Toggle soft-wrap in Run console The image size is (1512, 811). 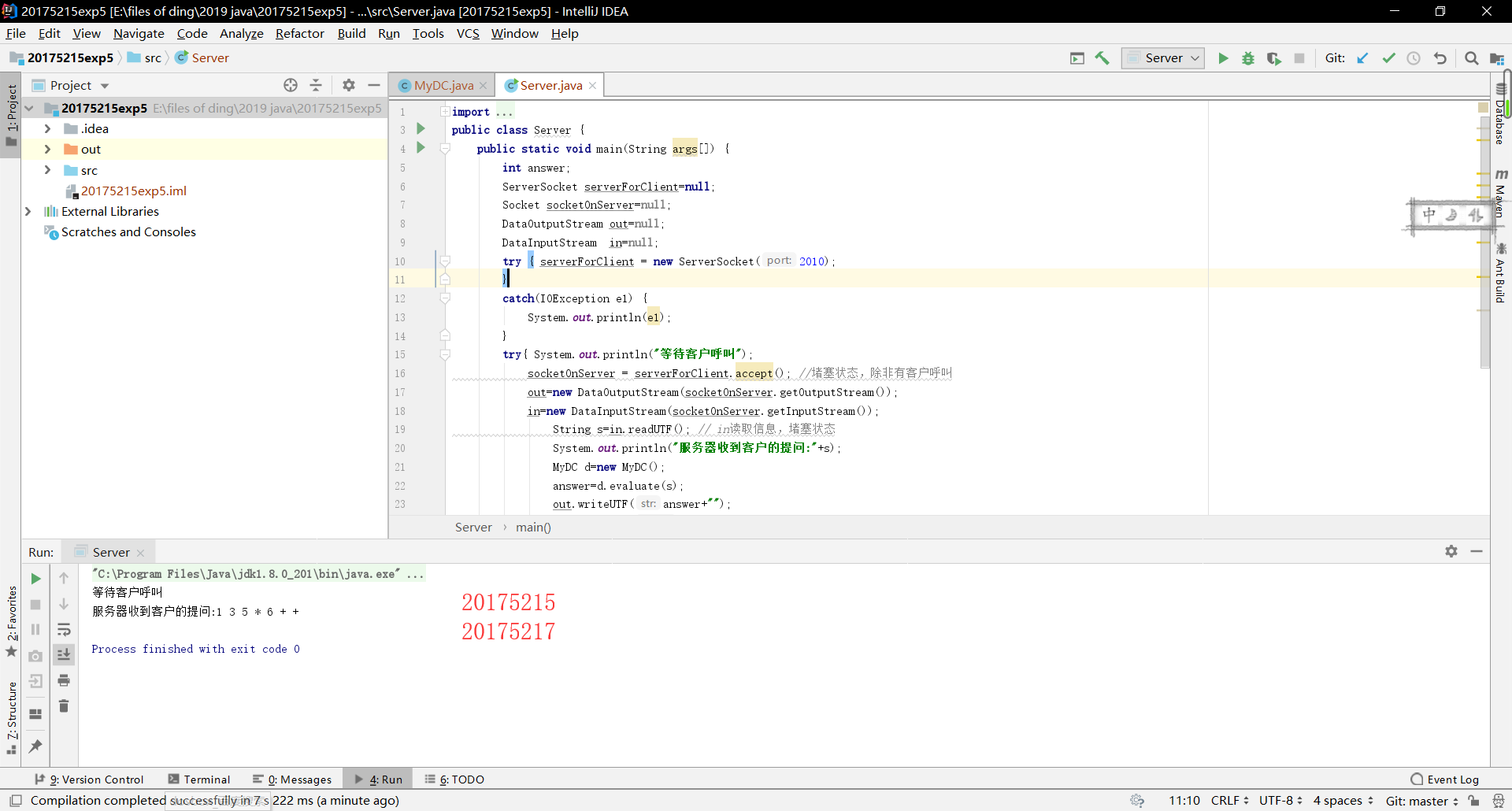(x=64, y=630)
